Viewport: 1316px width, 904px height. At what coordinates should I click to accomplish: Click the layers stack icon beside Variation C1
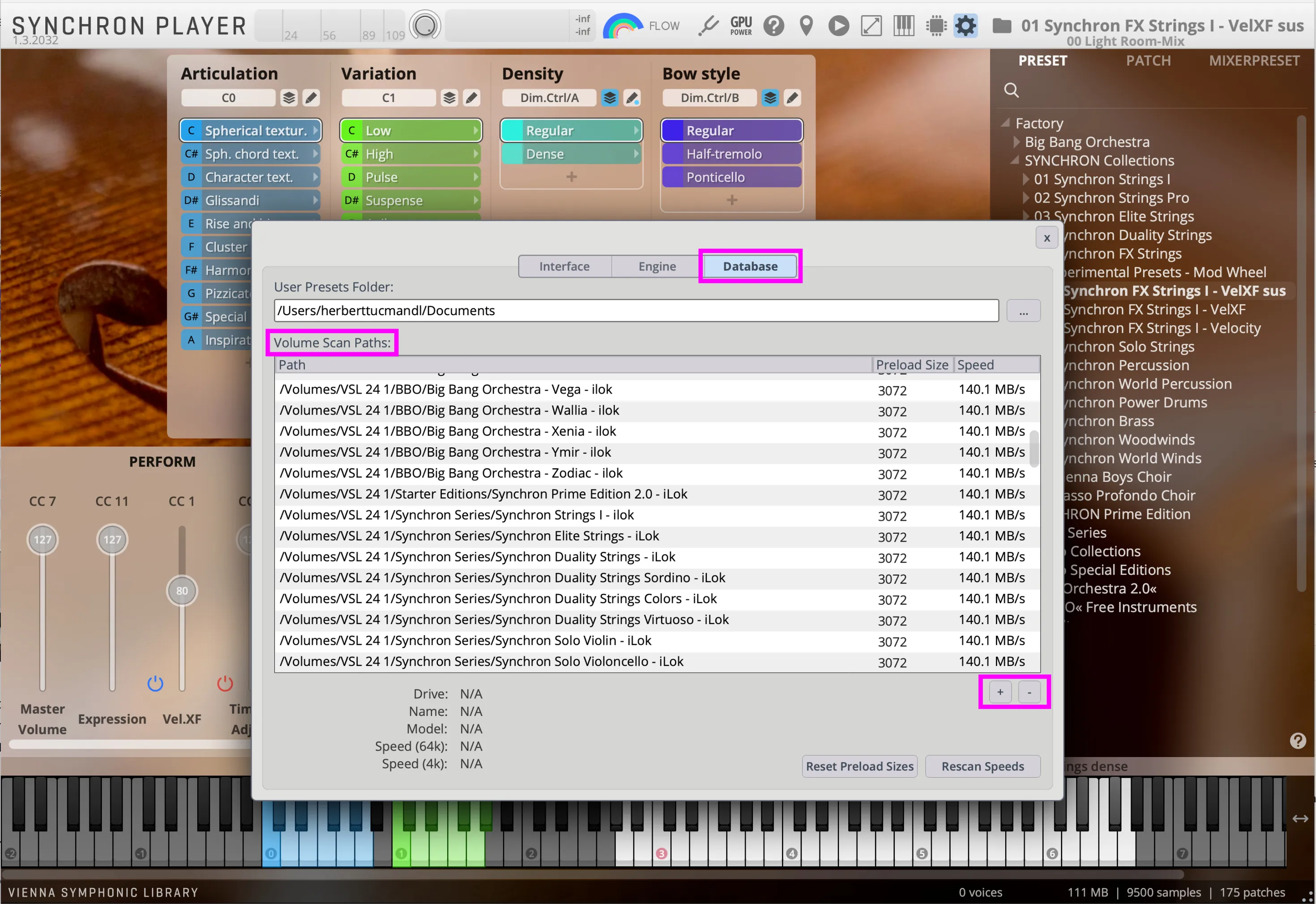(449, 98)
